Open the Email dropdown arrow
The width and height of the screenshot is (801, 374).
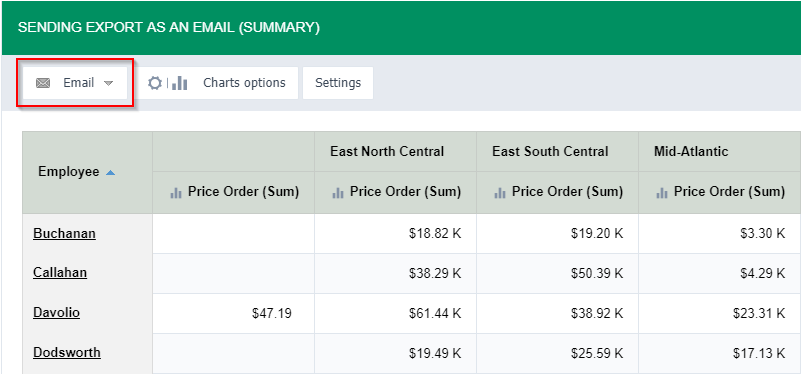pos(108,83)
